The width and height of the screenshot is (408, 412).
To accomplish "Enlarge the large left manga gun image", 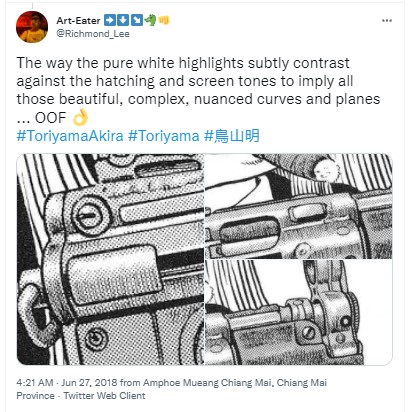I will [110, 259].
